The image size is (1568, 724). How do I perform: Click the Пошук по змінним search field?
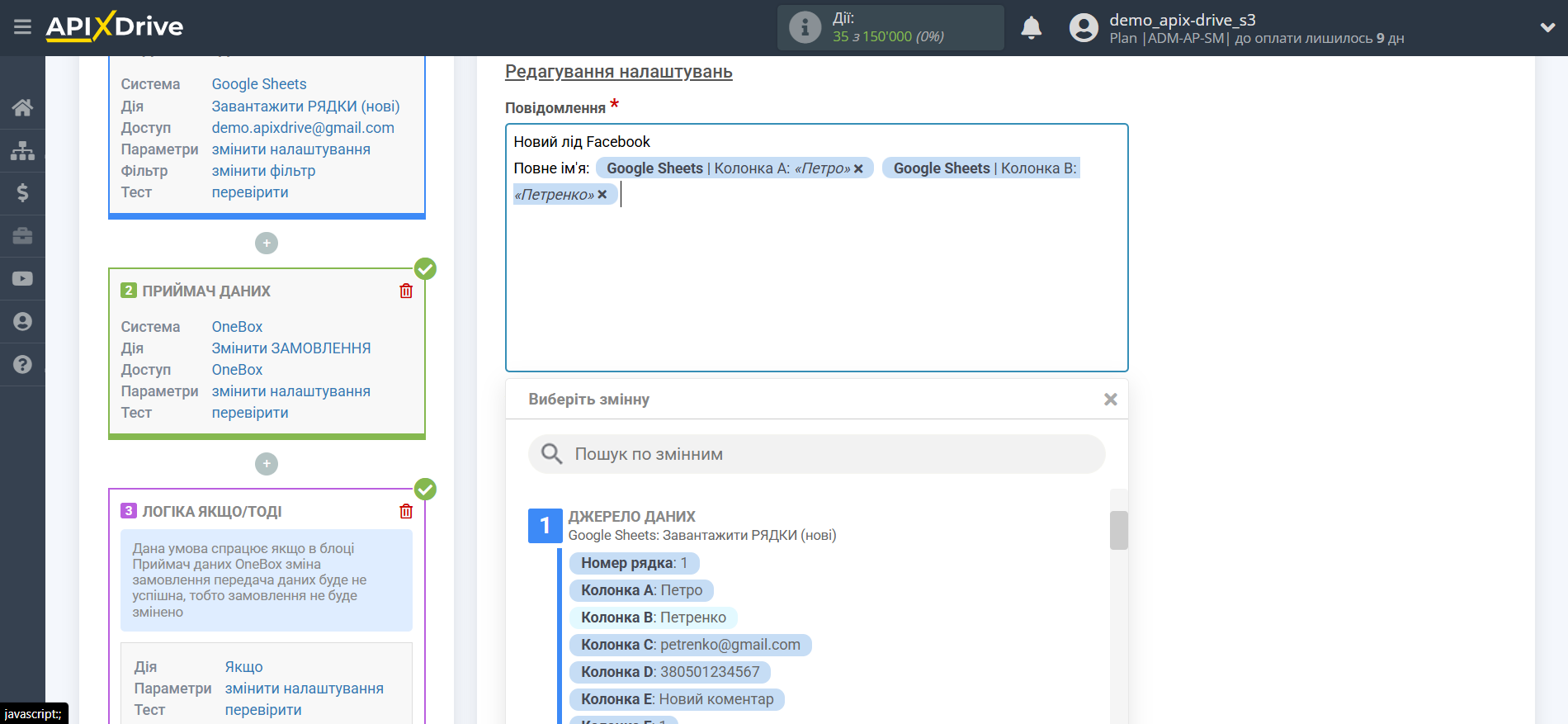(817, 454)
